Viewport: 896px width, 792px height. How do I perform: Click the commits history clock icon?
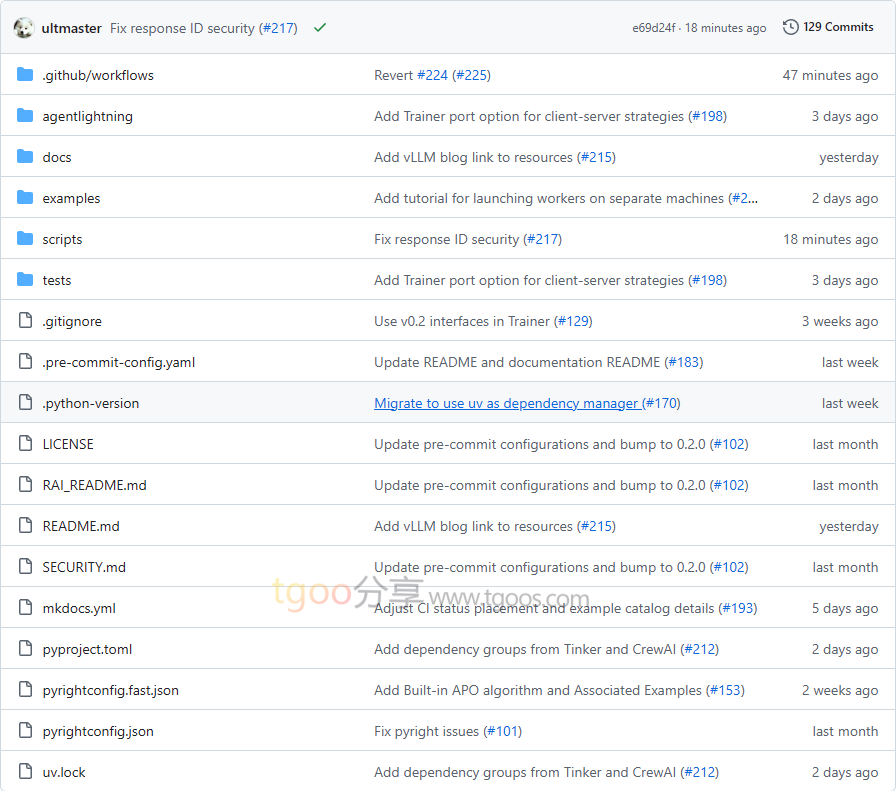point(790,27)
